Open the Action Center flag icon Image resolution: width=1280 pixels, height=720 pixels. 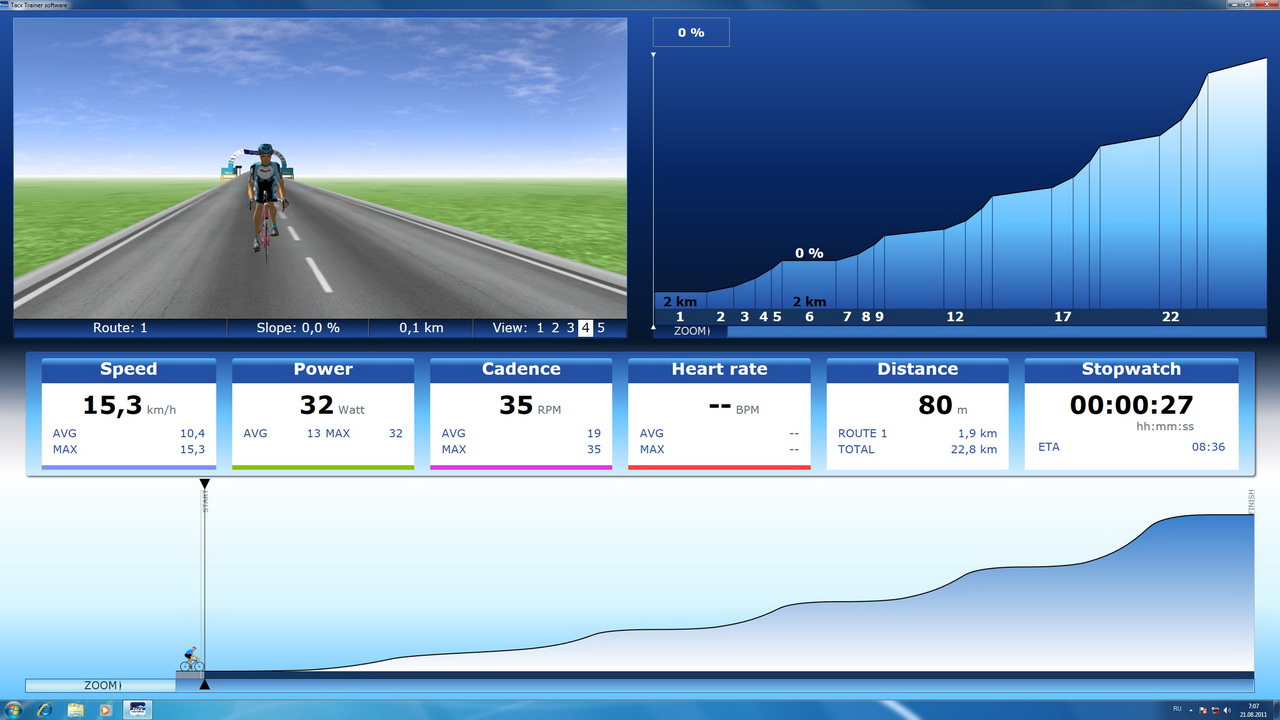pos(1203,709)
